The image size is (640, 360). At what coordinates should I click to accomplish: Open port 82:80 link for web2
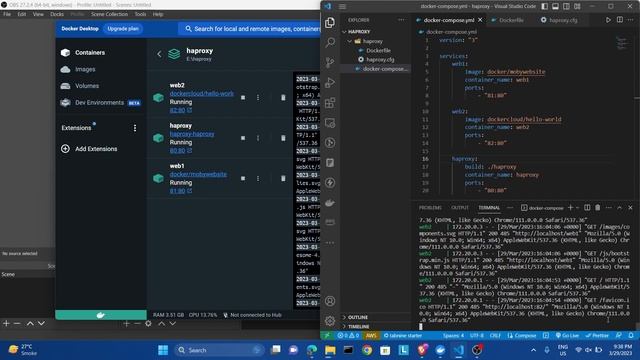pos(180,110)
